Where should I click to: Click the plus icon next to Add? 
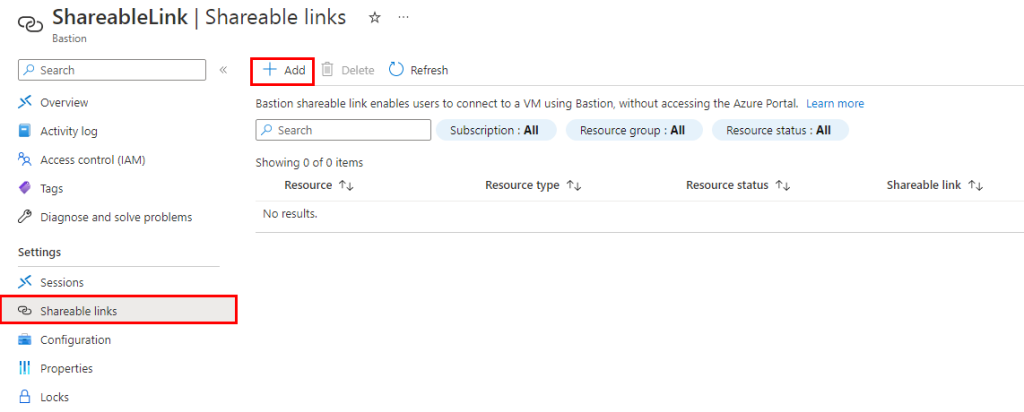point(270,70)
